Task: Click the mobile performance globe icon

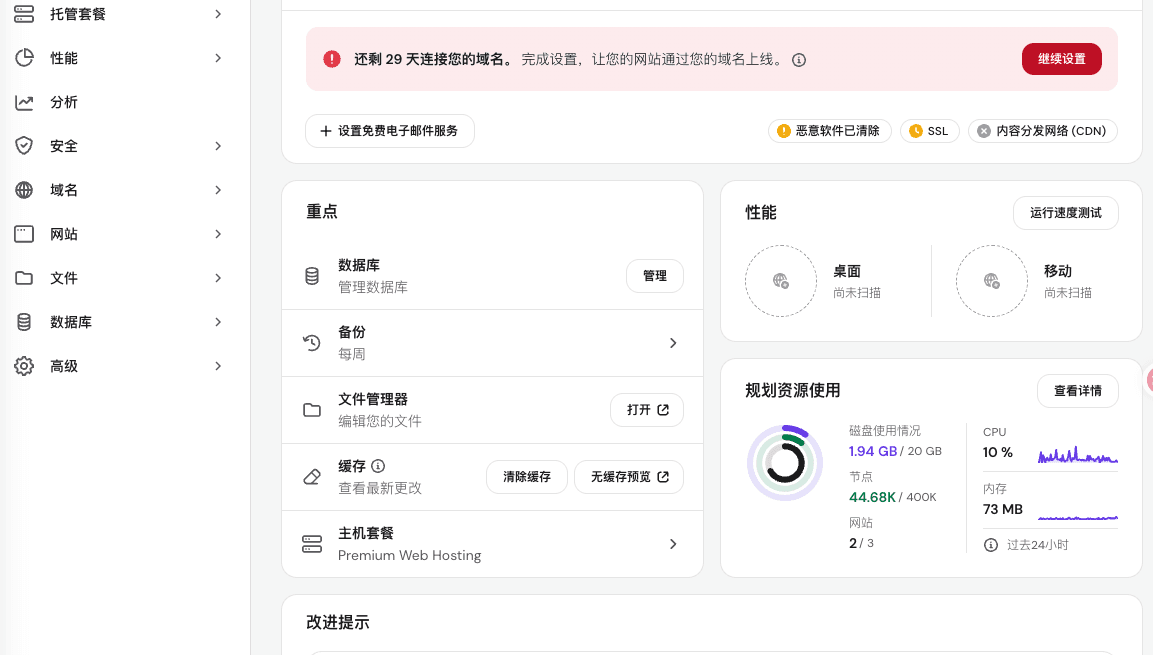Action: pyautogui.click(x=992, y=281)
